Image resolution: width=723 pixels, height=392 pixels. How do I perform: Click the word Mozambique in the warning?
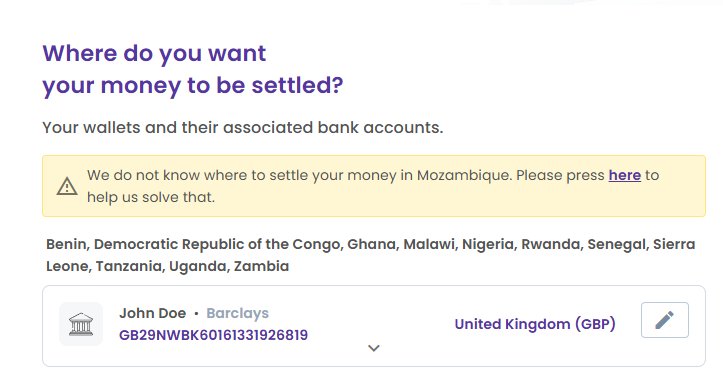(x=464, y=175)
